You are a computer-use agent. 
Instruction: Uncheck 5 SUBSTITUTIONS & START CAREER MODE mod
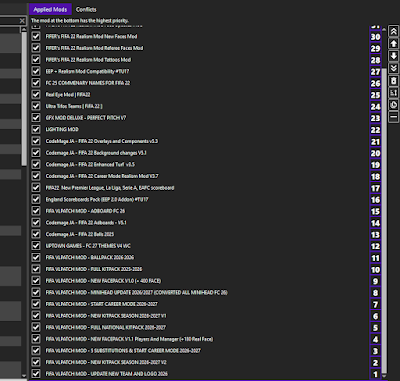(x=36, y=351)
